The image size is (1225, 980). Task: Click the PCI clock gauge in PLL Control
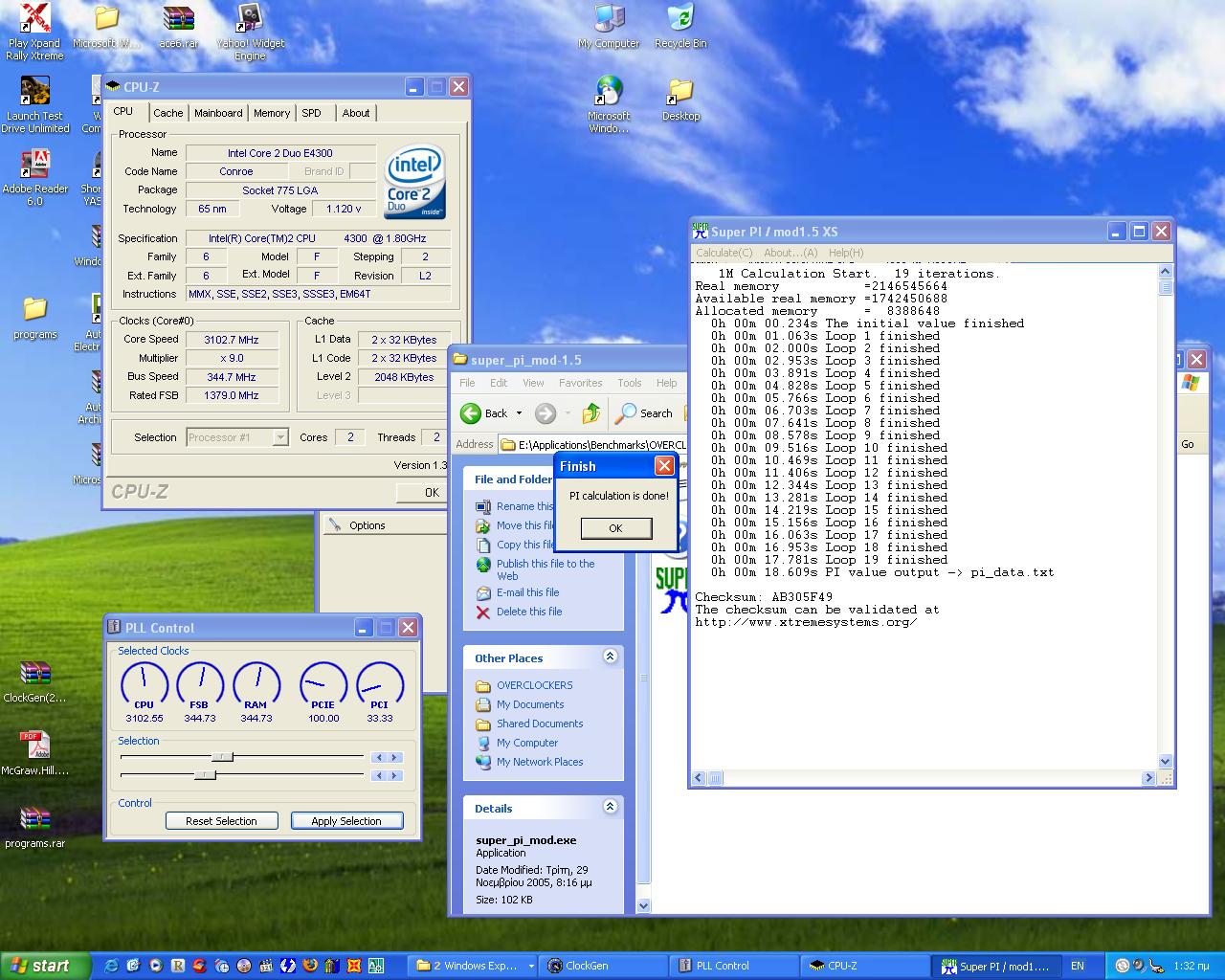coord(379,684)
